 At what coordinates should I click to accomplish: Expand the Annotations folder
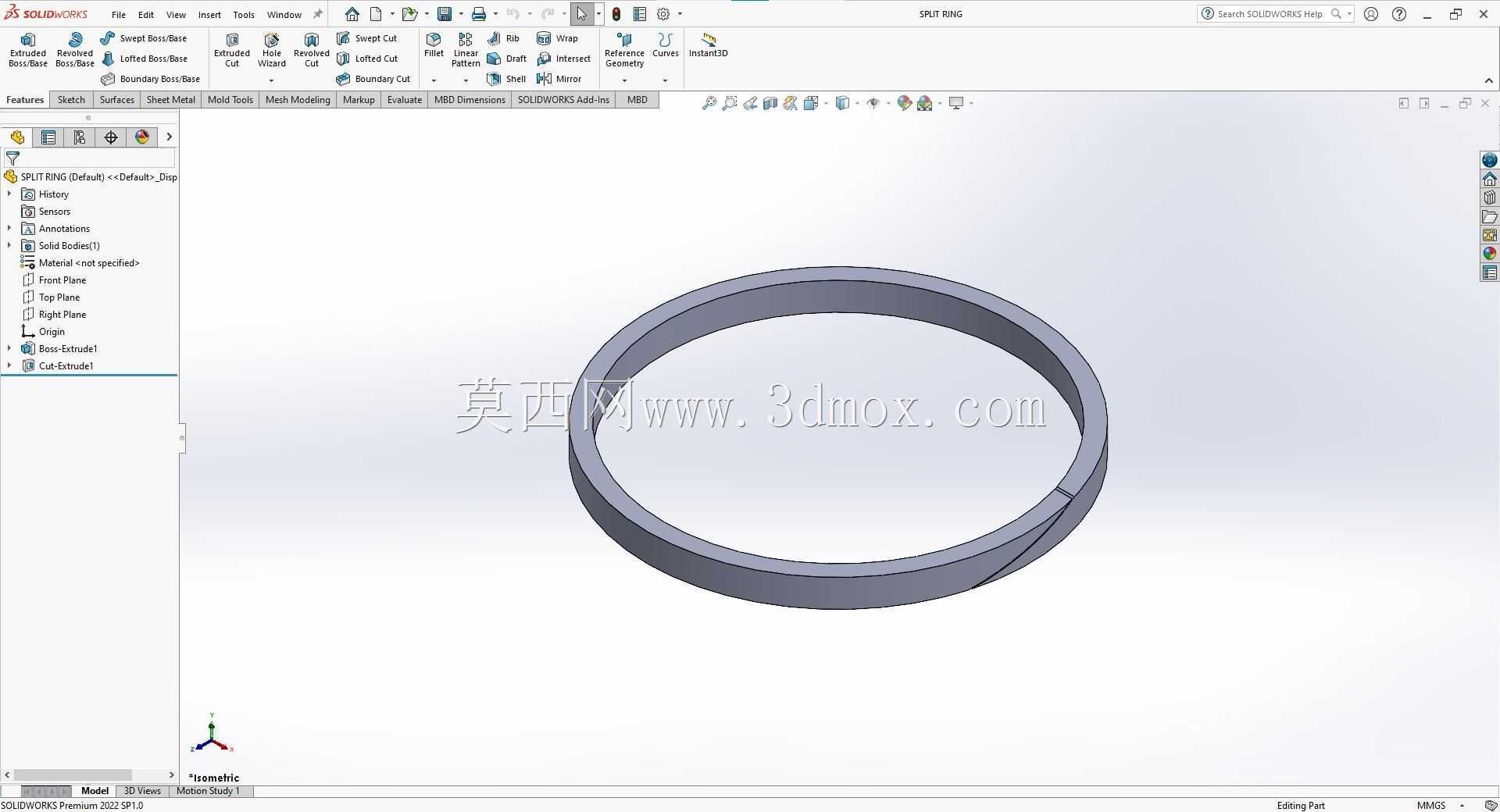click(x=9, y=229)
